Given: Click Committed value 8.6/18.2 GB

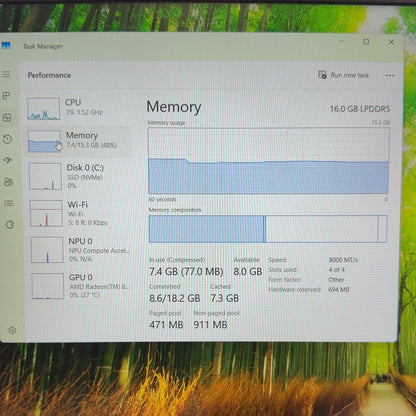Looking at the screenshot, I should [x=175, y=298].
